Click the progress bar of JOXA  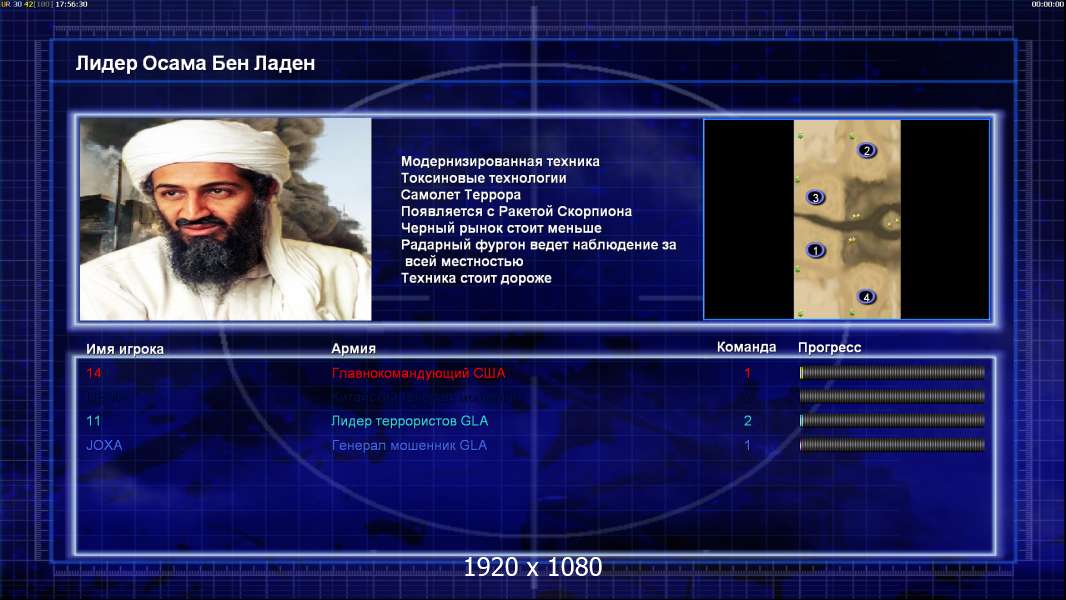[x=892, y=445]
